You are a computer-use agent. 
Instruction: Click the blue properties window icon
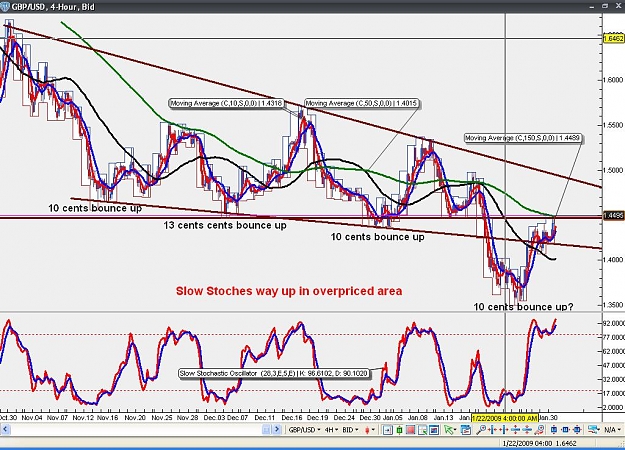click(x=466, y=430)
